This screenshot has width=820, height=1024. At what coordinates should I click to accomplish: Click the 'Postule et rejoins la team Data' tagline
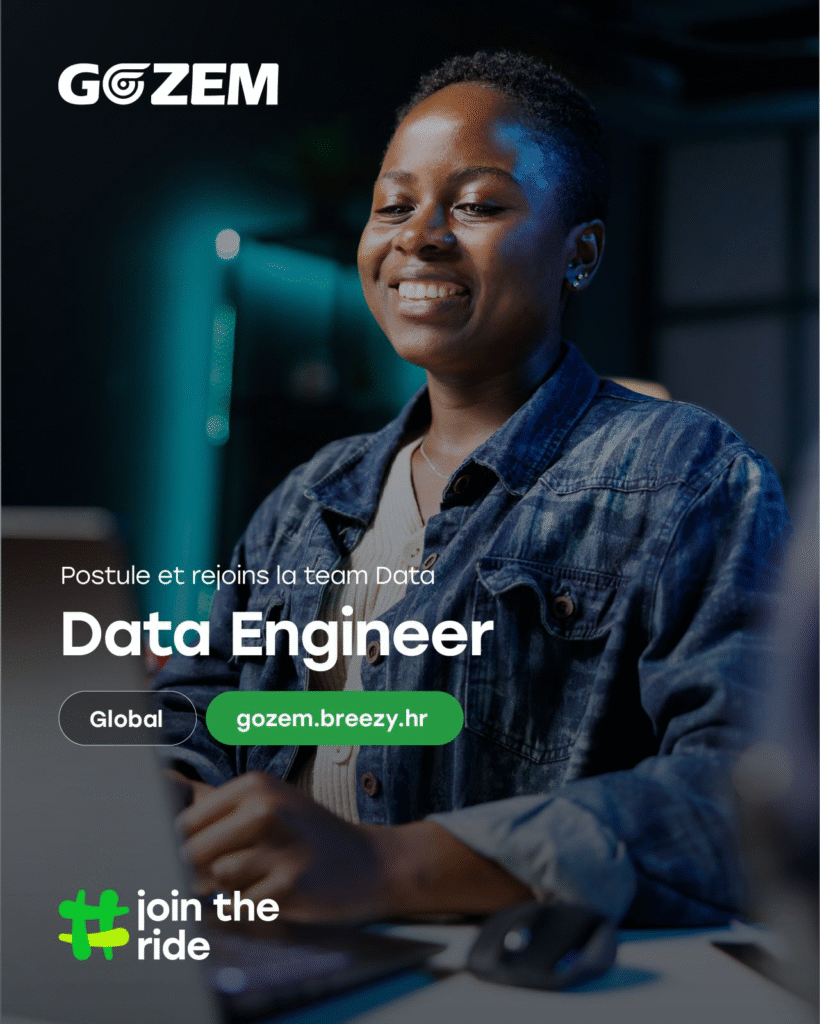pos(247,575)
